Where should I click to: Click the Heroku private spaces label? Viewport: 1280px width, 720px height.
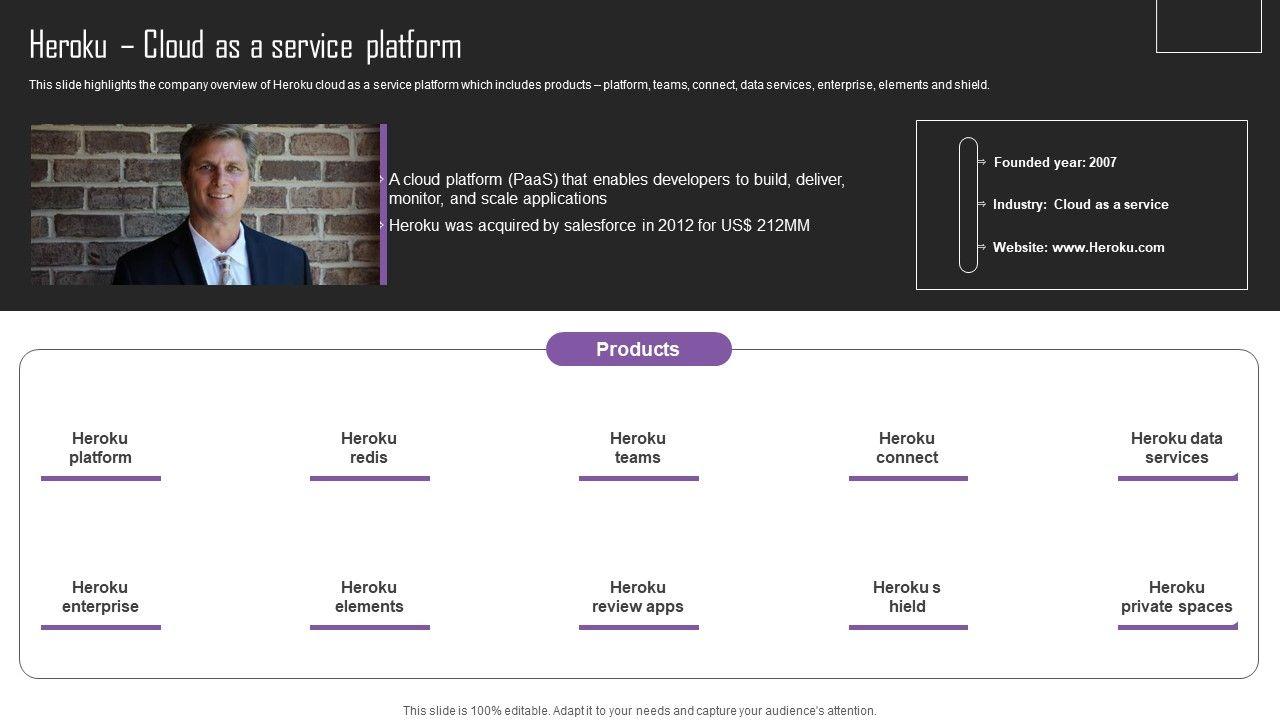tap(1176, 597)
